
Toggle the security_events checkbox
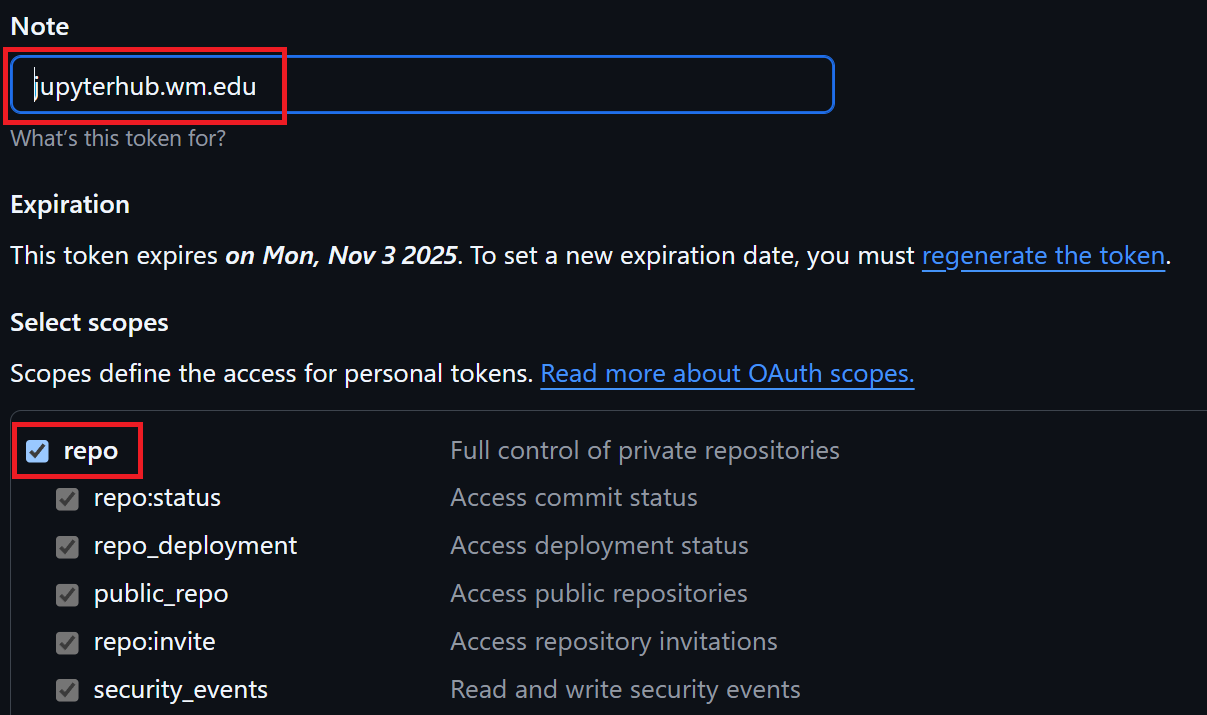[x=67, y=690]
